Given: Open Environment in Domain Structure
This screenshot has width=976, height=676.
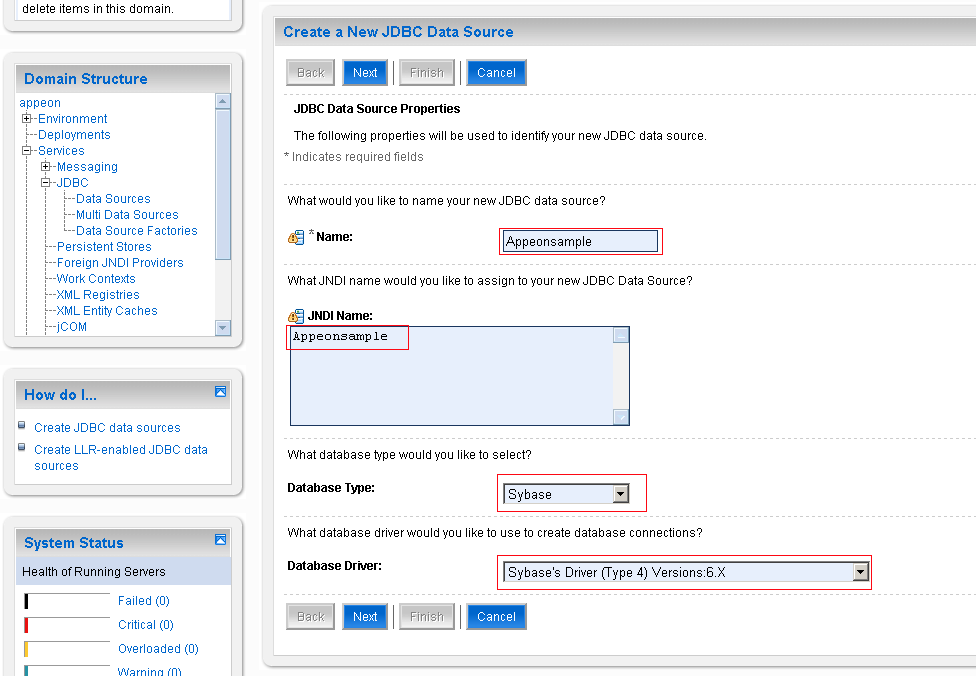Looking at the screenshot, I should pos(72,118).
